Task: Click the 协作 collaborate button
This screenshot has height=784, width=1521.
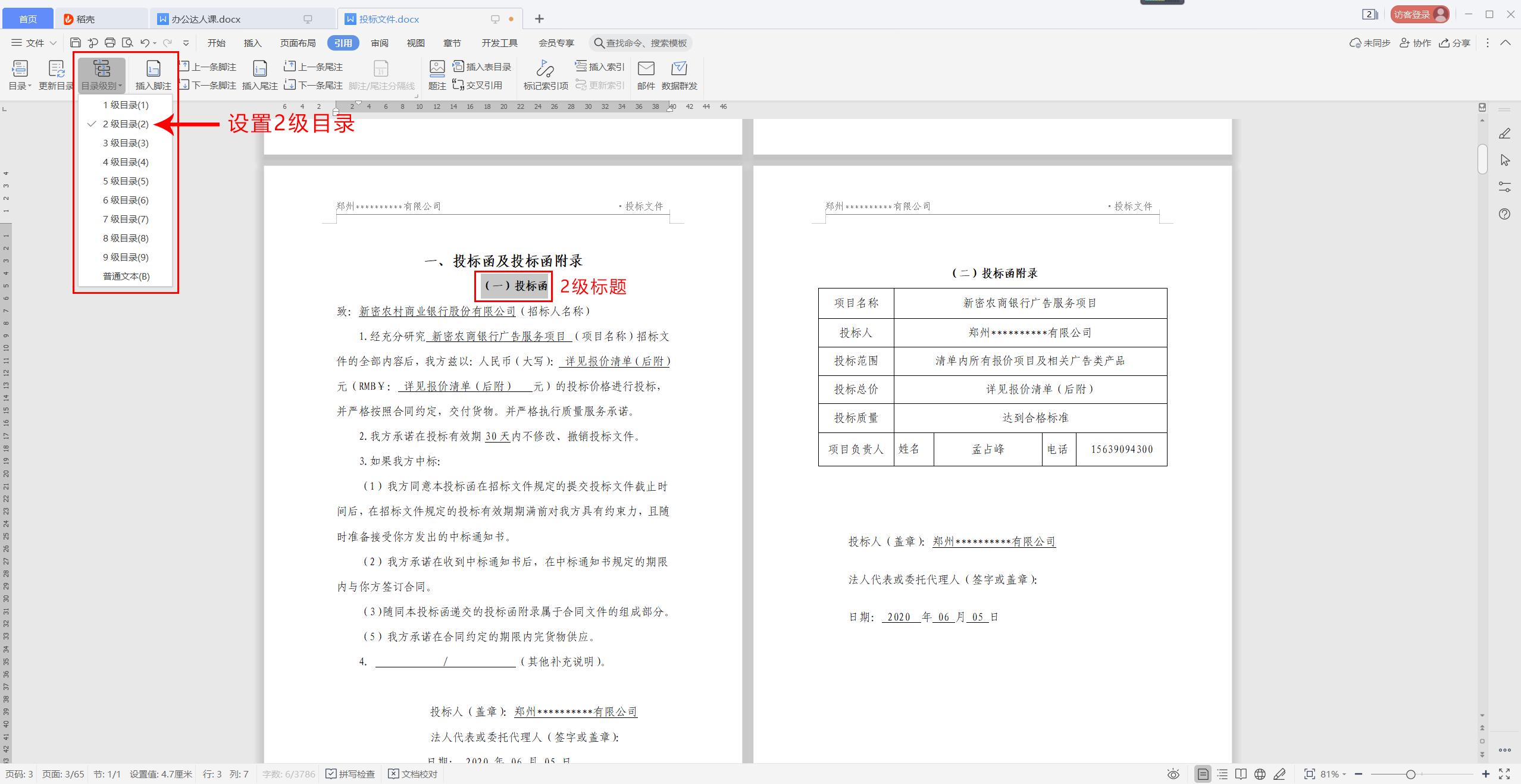Action: 1415,43
